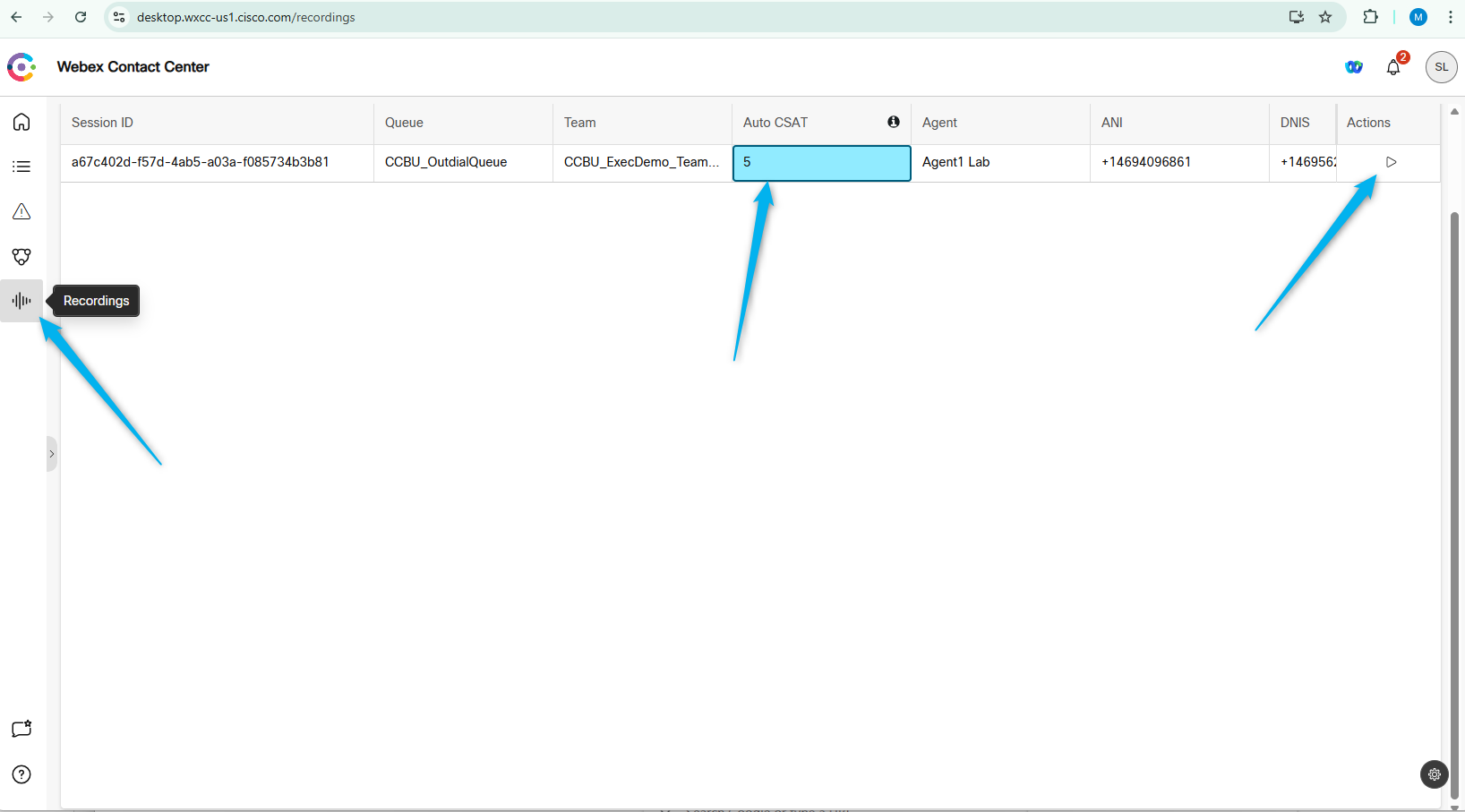Image resolution: width=1465 pixels, height=812 pixels.
Task: Open the Recordings waveform icon
Action: (21, 301)
